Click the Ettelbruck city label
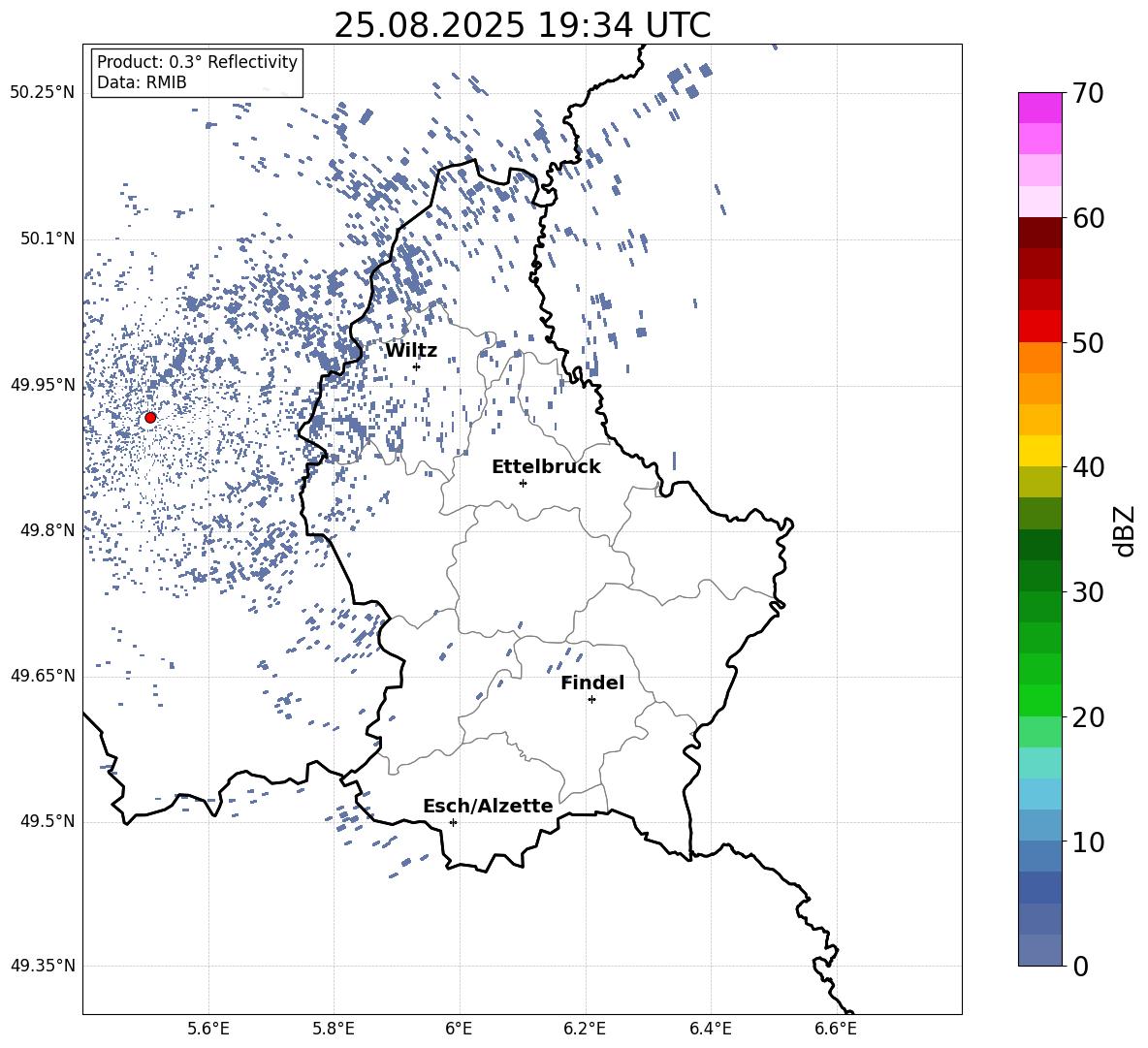 click(x=546, y=467)
